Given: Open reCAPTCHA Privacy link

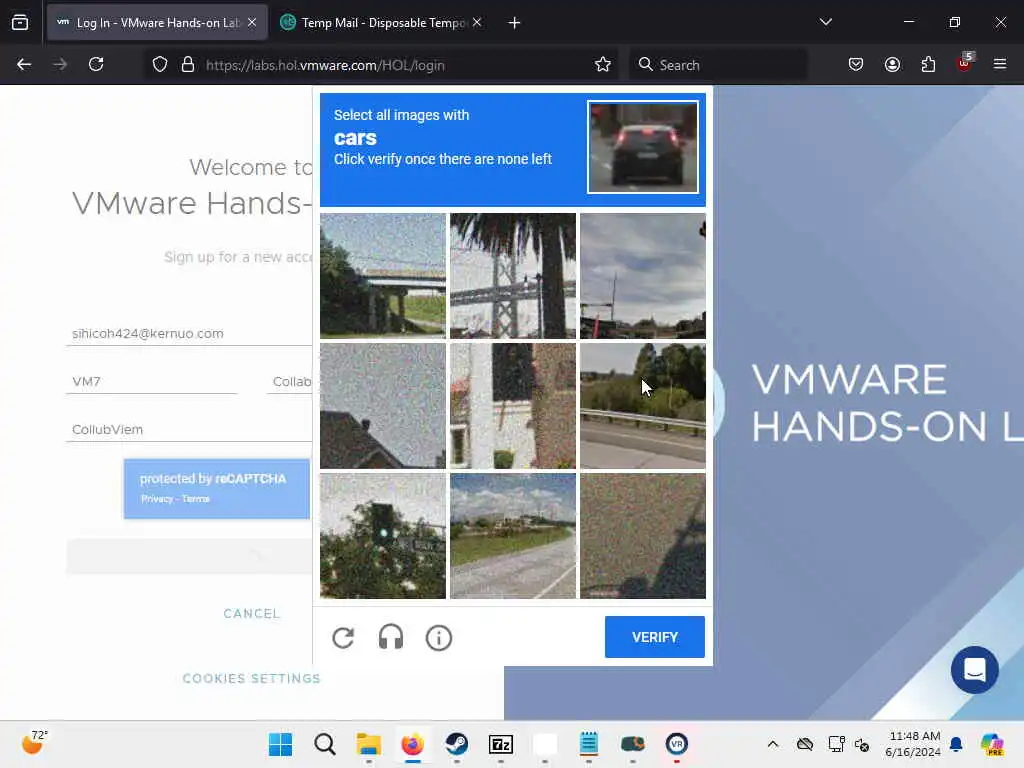Looking at the screenshot, I should [x=157, y=499].
